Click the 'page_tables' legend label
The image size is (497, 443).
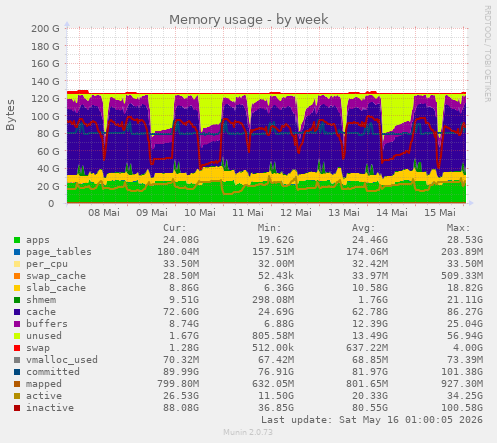pyautogui.click(x=59, y=252)
